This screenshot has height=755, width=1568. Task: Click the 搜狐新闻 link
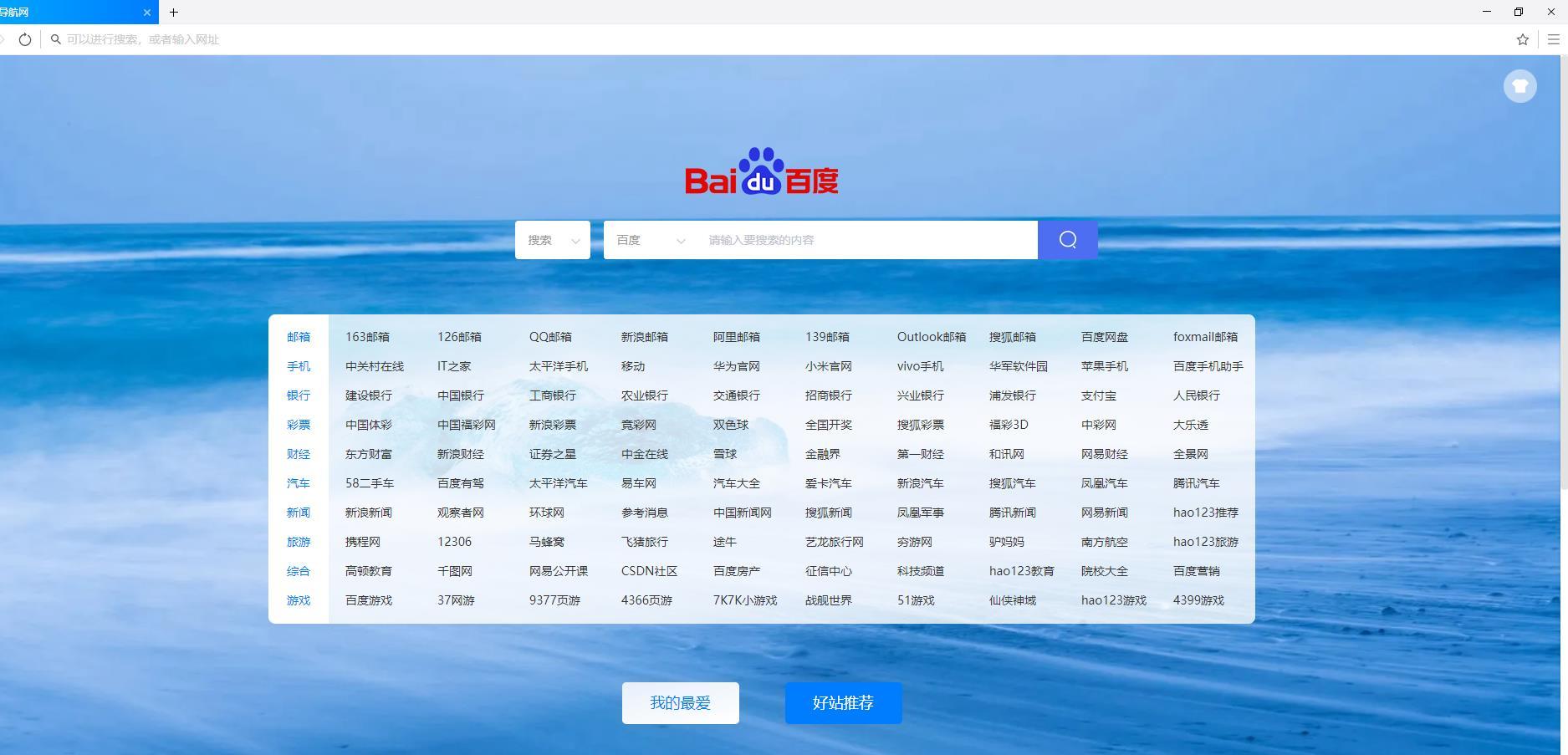click(x=829, y=513)
